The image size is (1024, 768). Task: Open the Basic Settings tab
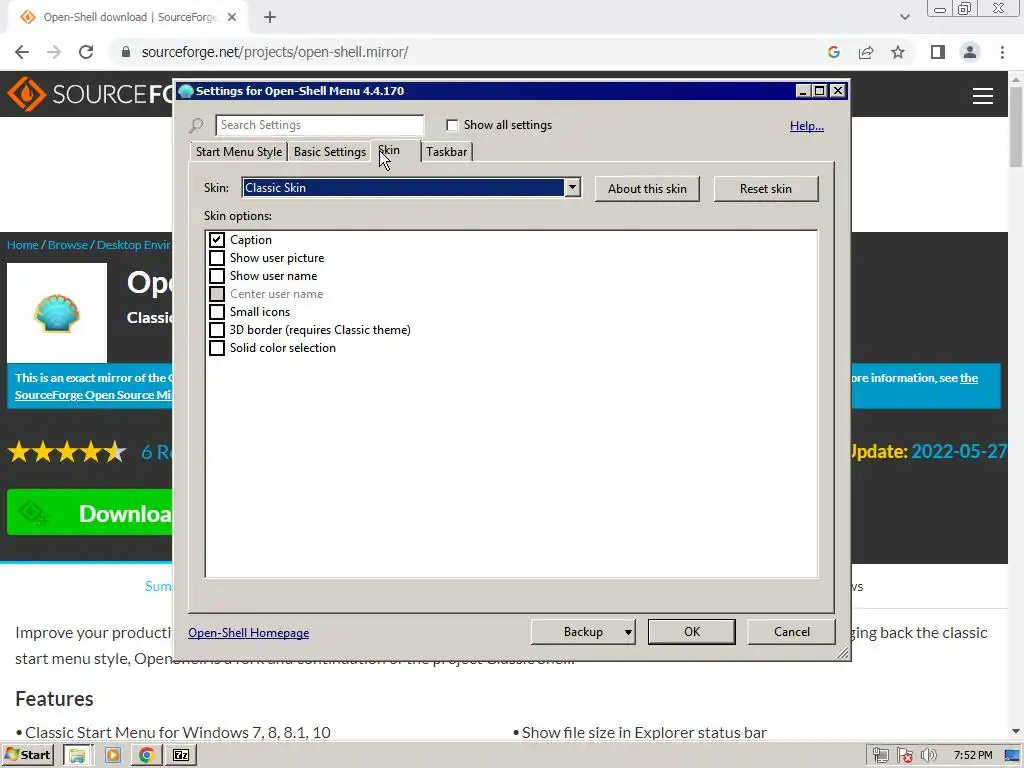tap(329, 152)
